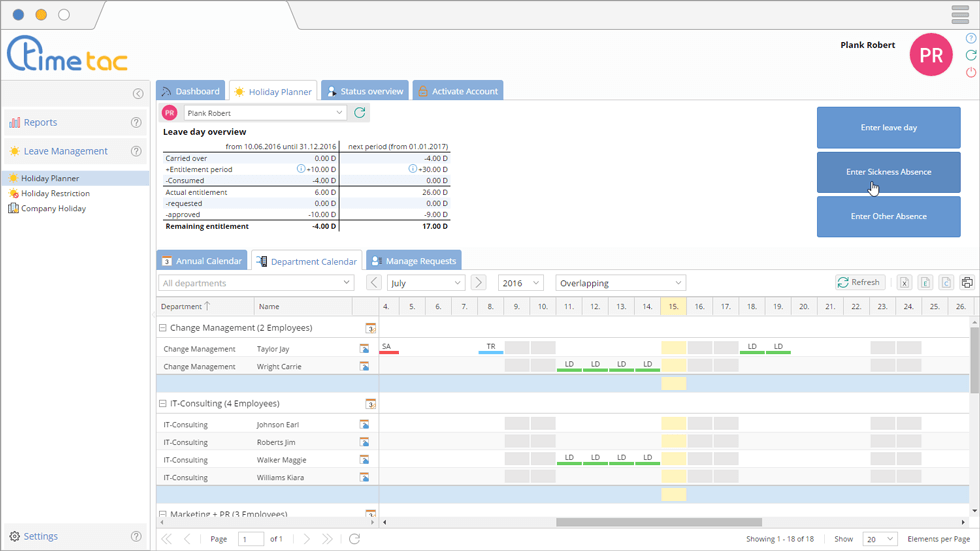Reload user data next to Plank Robert dropdown

coord(360,113)
